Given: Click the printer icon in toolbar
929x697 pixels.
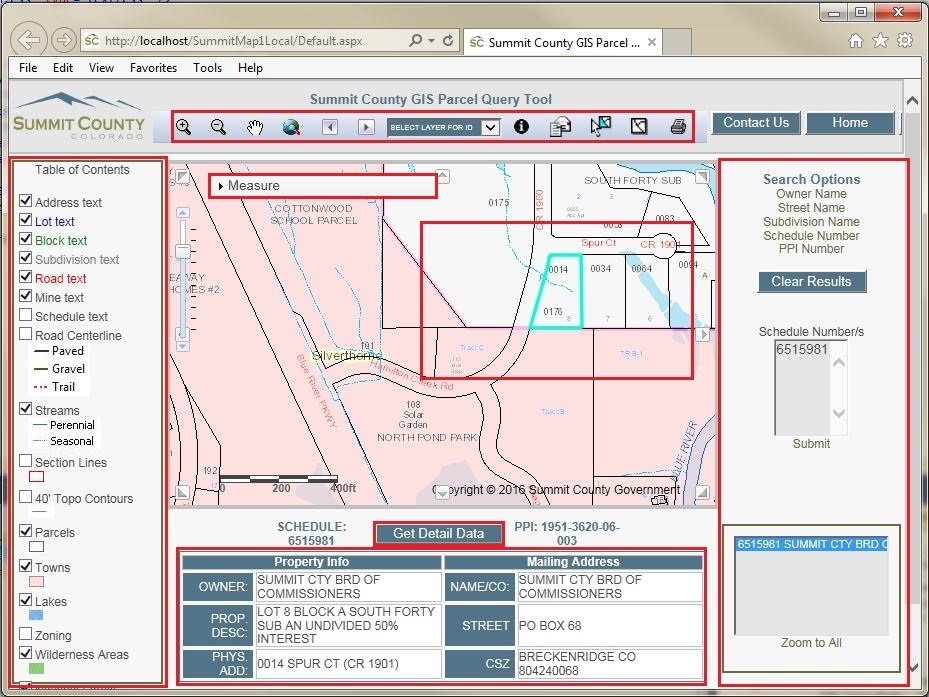Looking at the screenshot, I should pyautogui.click(x=678, y=127).
